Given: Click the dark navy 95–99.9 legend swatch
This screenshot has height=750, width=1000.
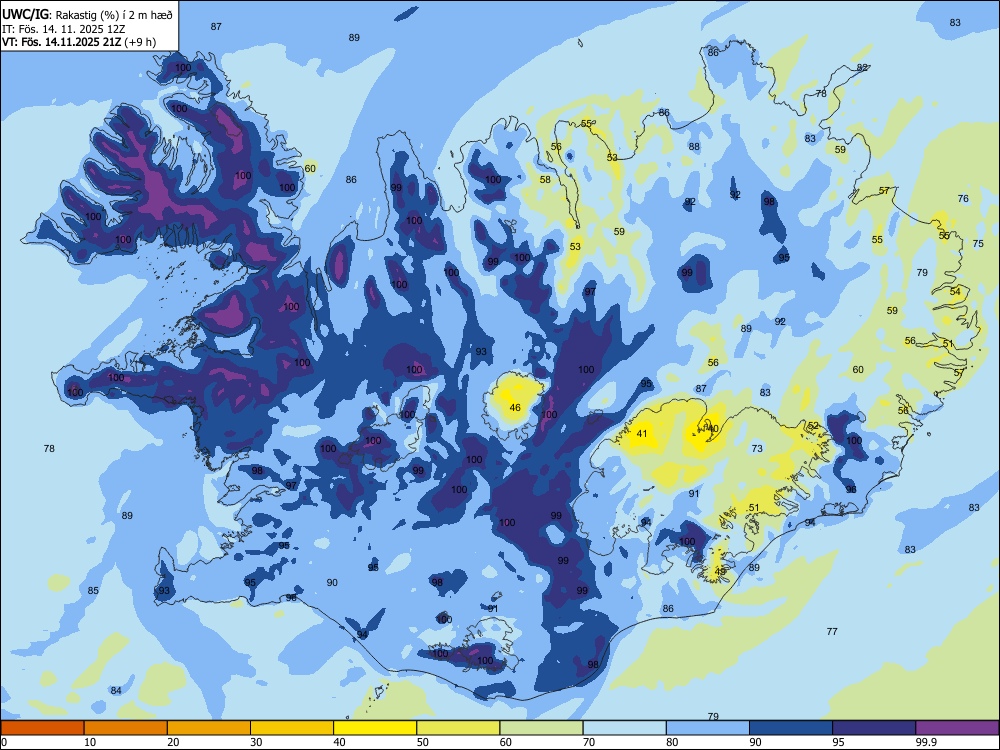Looking at the screenshot, I should pos(874,728).
